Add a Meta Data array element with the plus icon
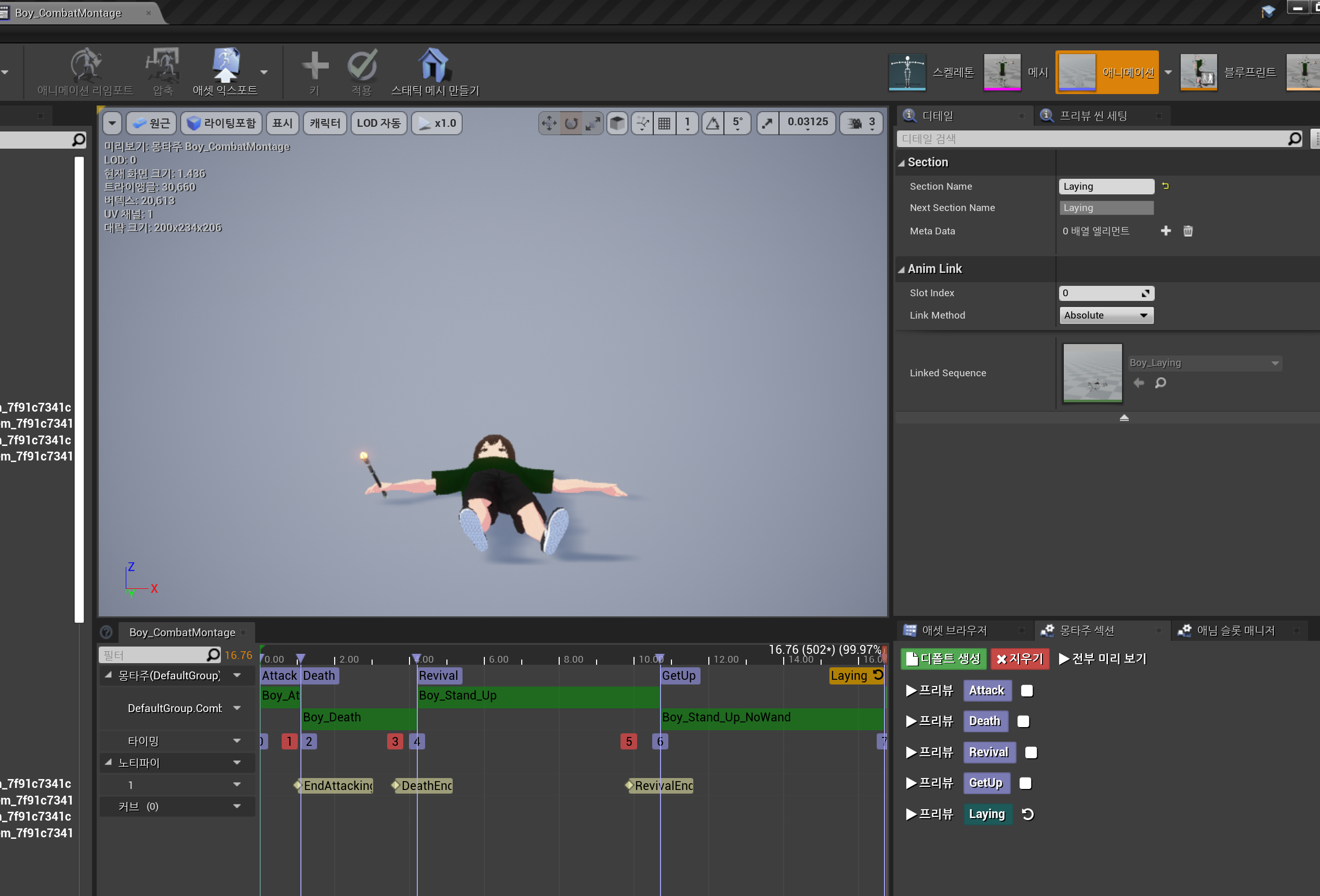This screenshot has height=896, width=1320. coord(1166,231)
